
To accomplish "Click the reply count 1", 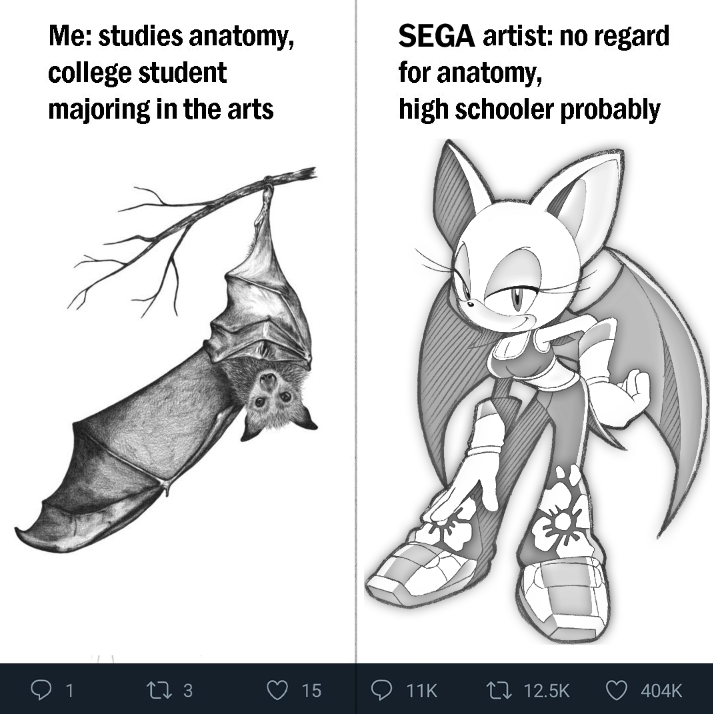I will 69,690.
